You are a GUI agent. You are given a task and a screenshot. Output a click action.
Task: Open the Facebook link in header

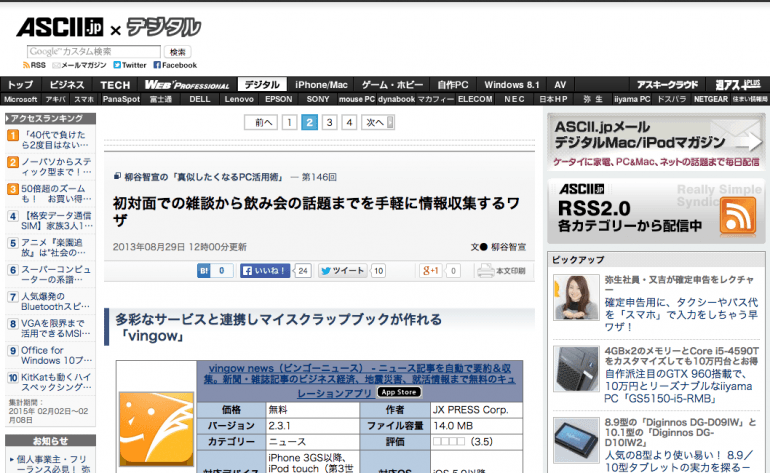coord(175,65)
